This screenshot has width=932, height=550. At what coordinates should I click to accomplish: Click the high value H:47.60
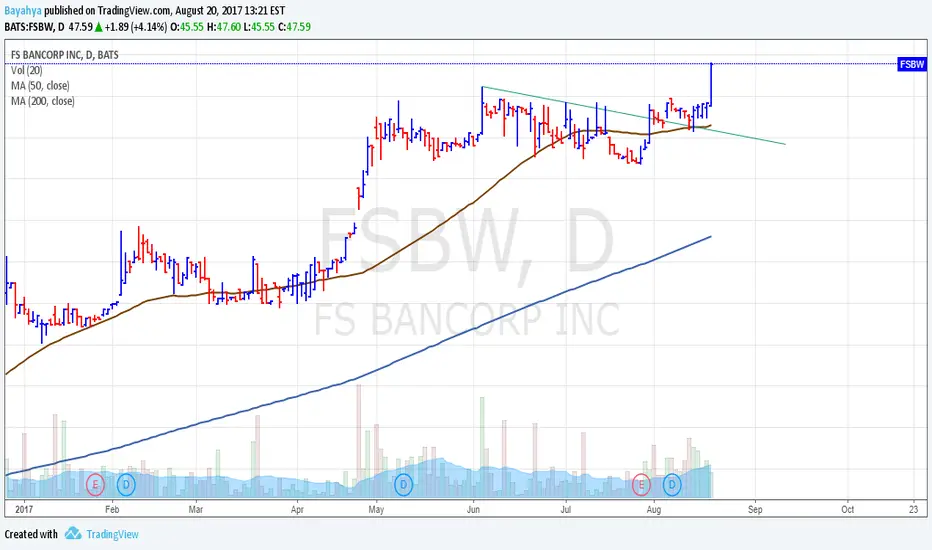click(223, 27)
